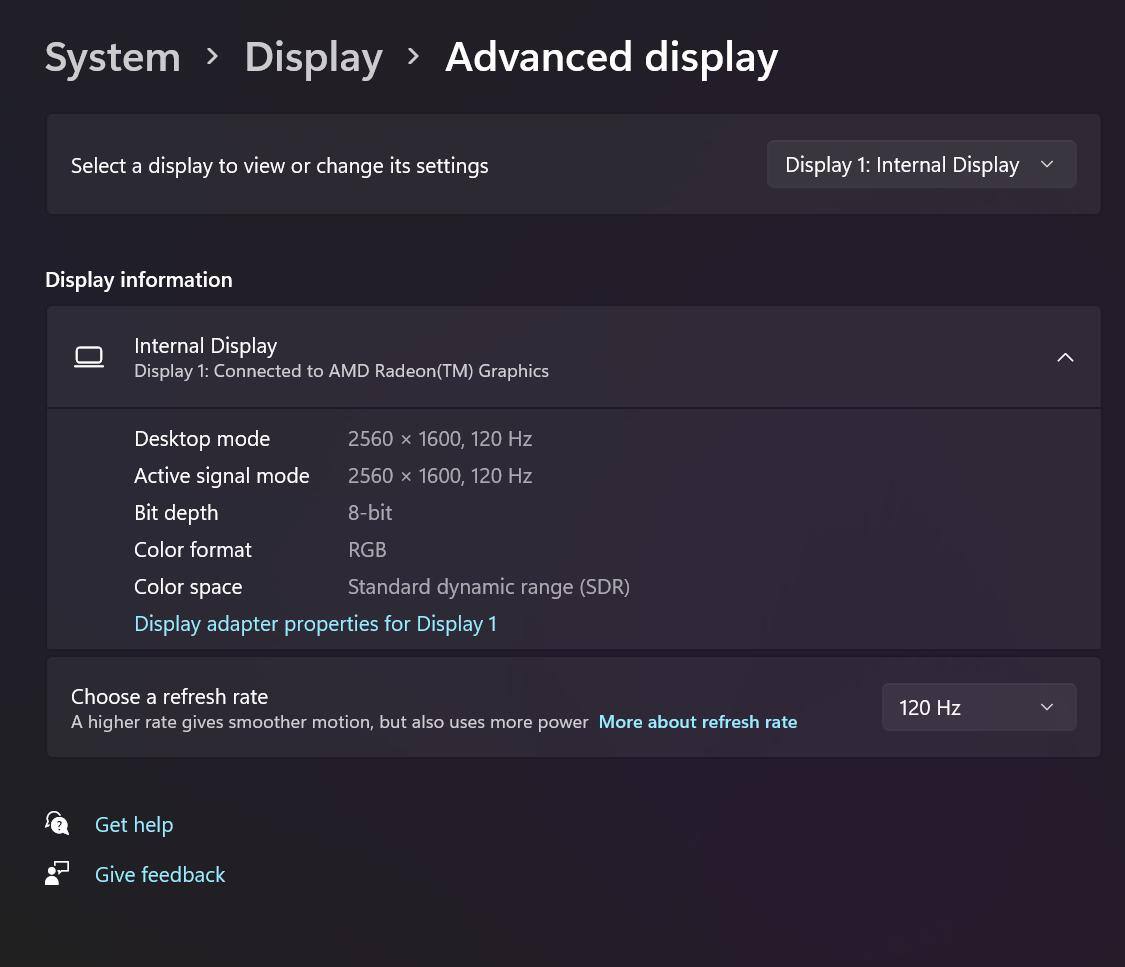
Task: Open the More about refresh rate link
Action: click(697, 722)
